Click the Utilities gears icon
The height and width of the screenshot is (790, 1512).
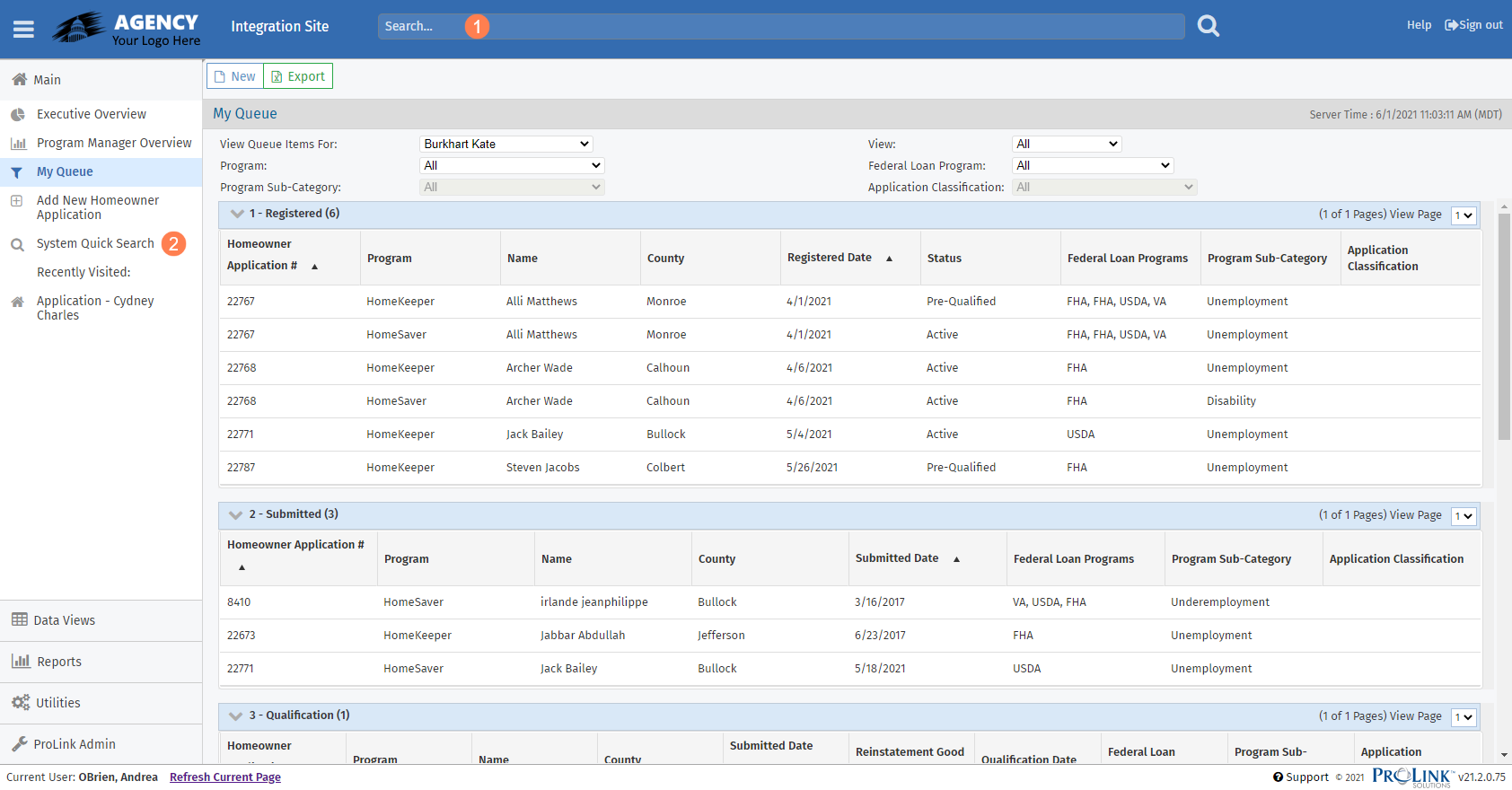[20, 703]
